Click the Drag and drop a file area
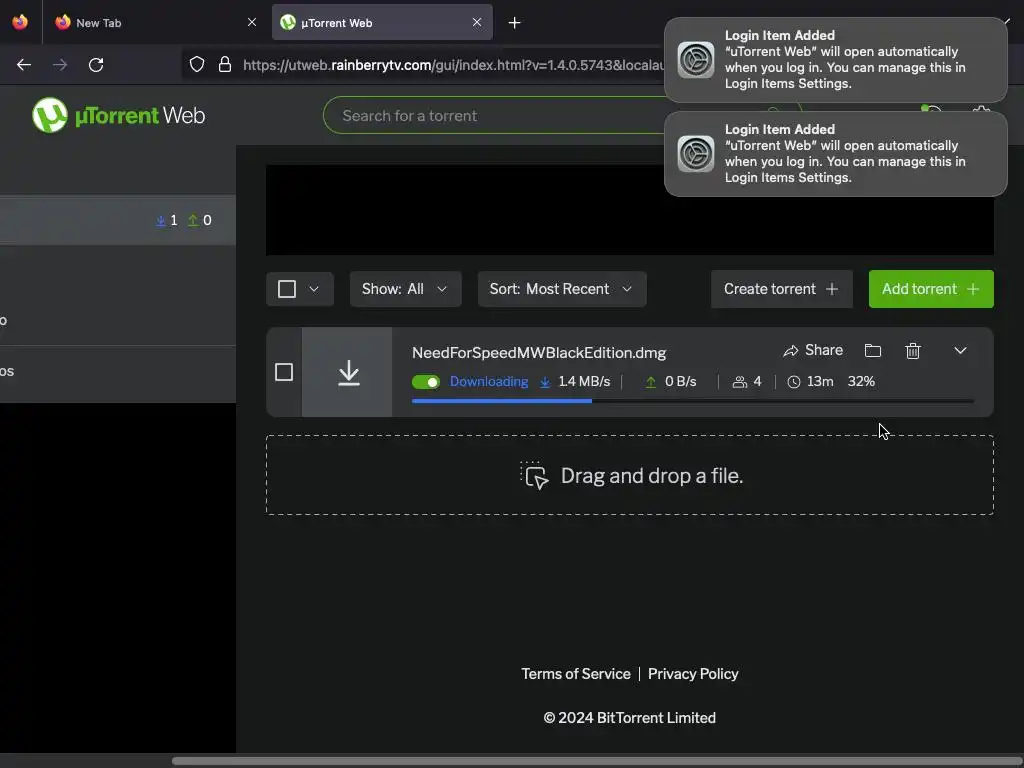 click(630, 475)
